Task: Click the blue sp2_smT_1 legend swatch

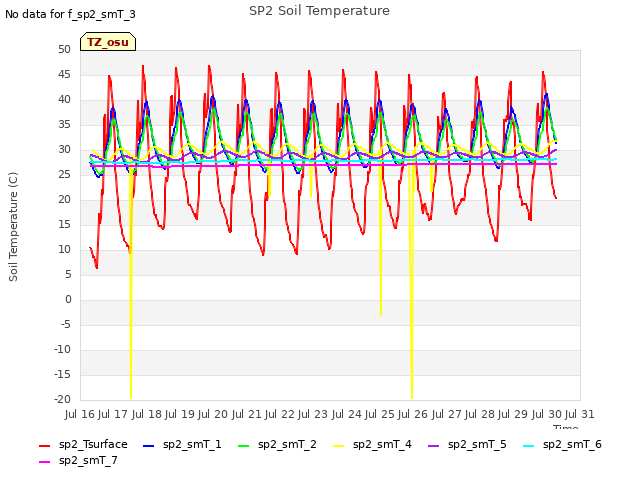Action: point(149,446)
